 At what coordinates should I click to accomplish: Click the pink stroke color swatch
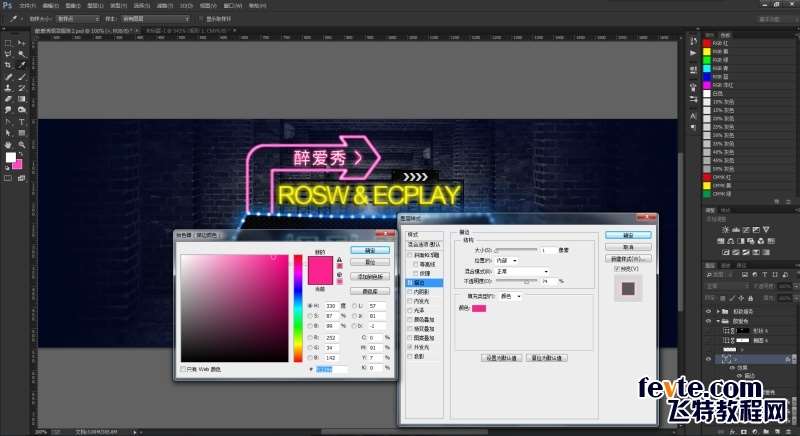(x=479, y=308)
